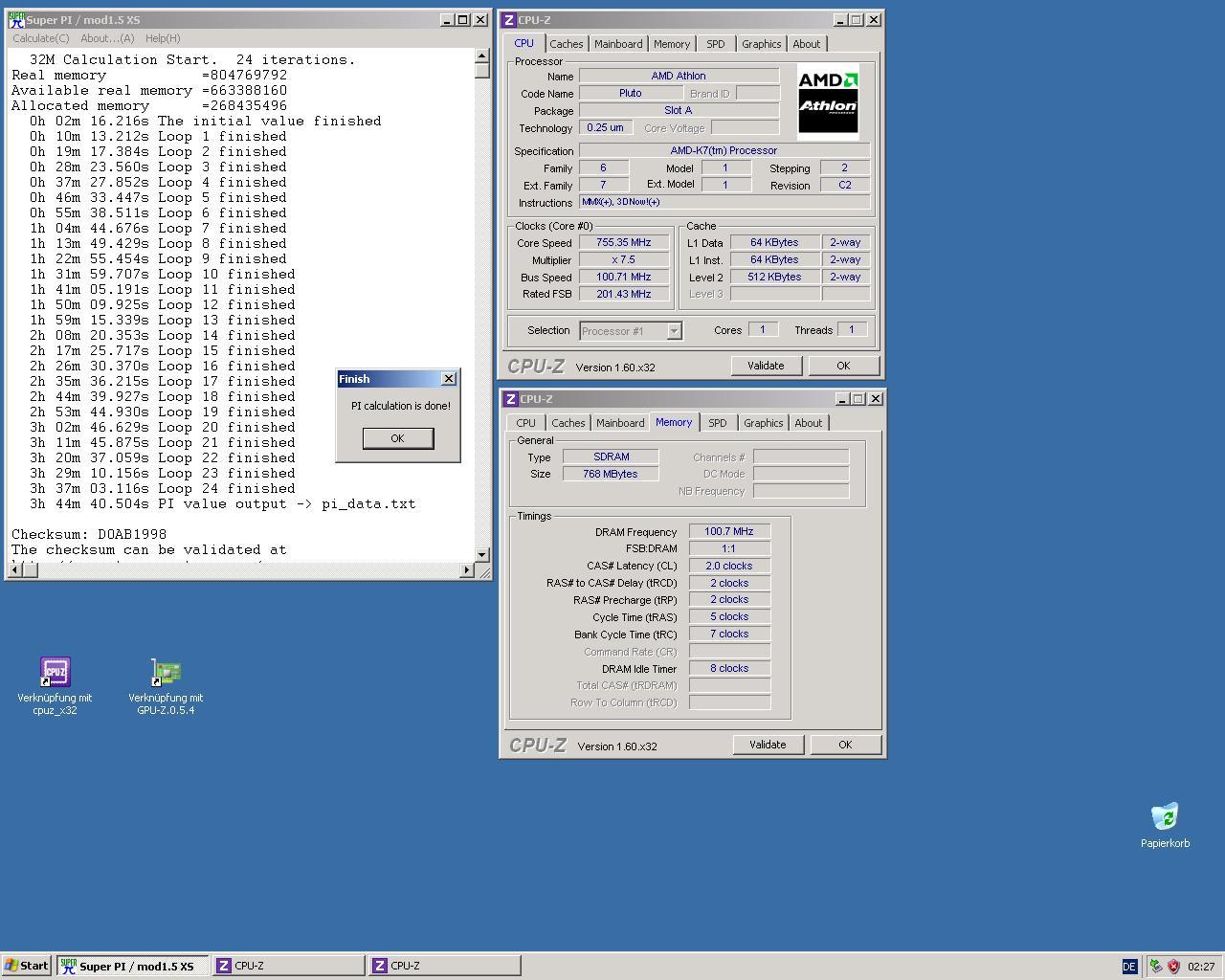Switch to first CPU-Z taskbar button
The width and height of the screenshot is (1225, 980).
(x=288, y=966)
